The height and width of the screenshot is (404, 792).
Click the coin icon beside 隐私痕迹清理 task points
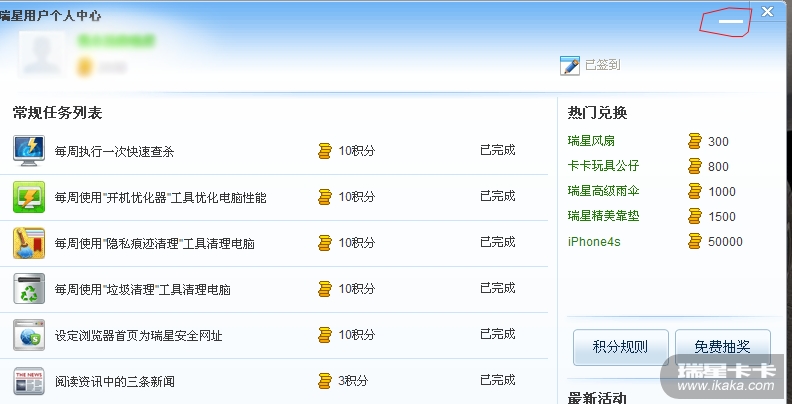click(325, 243)
